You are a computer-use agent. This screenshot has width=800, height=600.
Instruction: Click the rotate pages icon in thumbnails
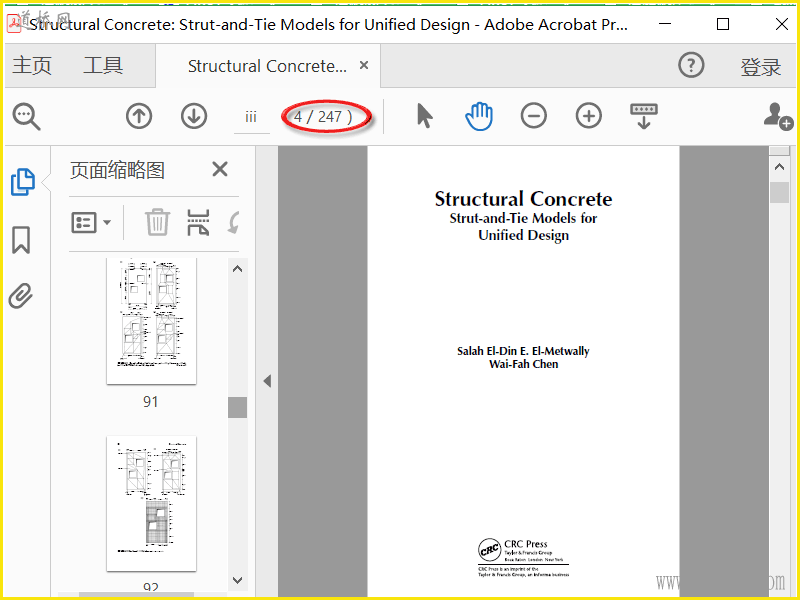coord(234,222)
